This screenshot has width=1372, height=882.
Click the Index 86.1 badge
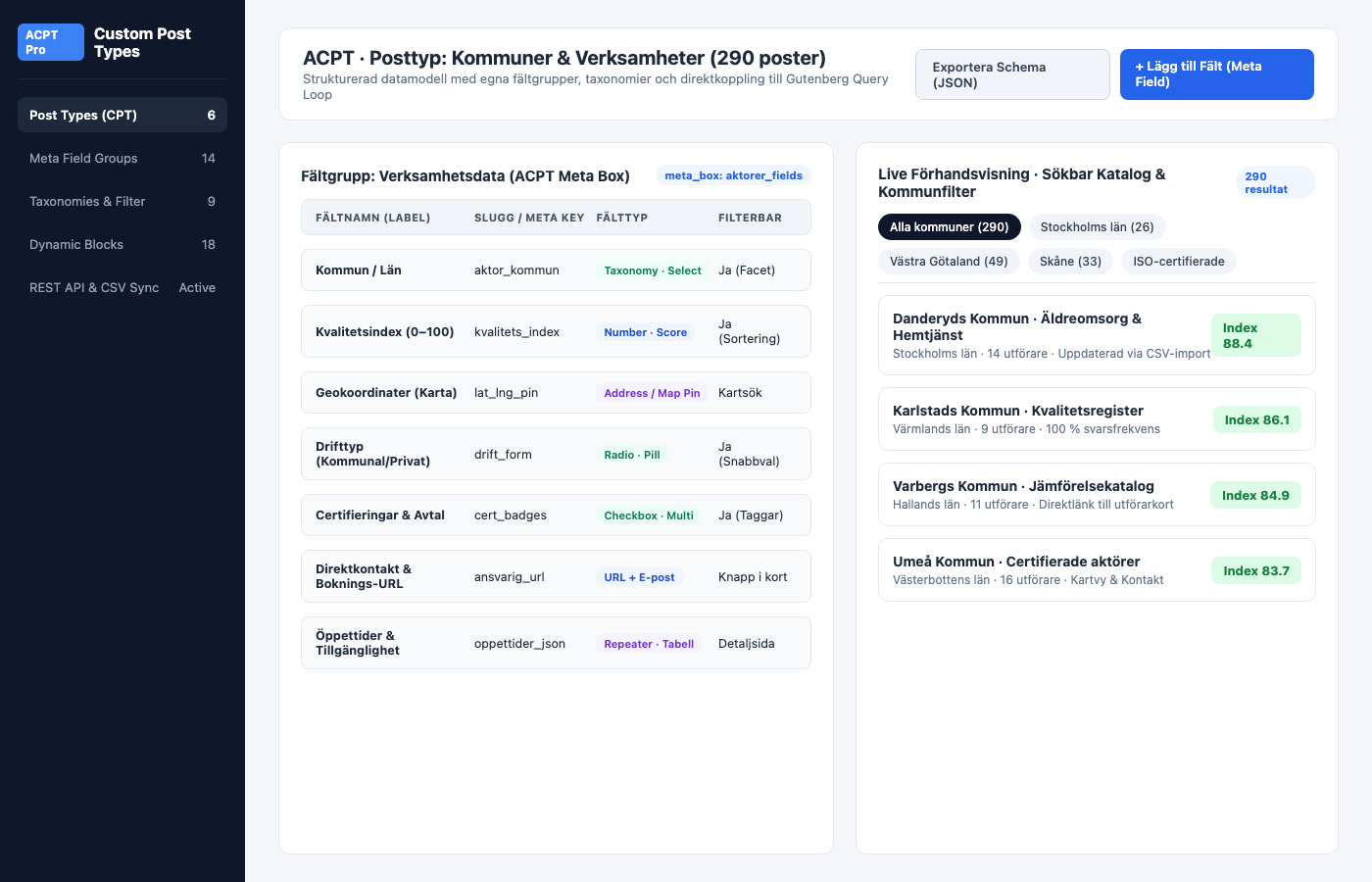[1257, 419]
